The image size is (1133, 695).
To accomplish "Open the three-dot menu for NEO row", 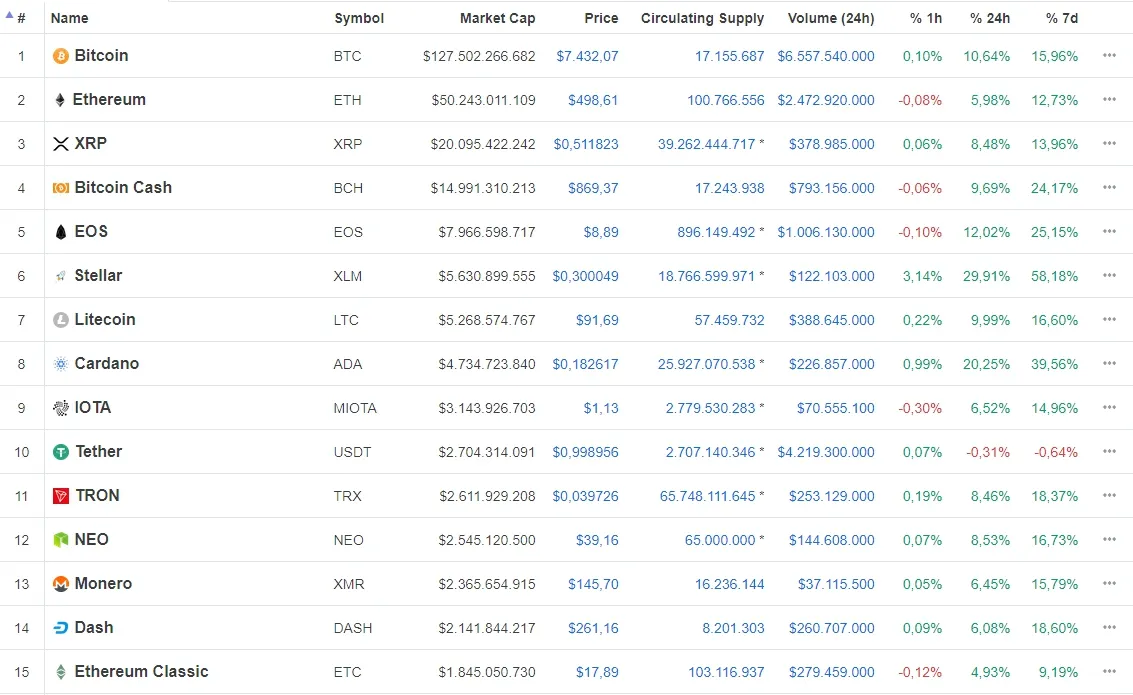I will click(1109, 540).
